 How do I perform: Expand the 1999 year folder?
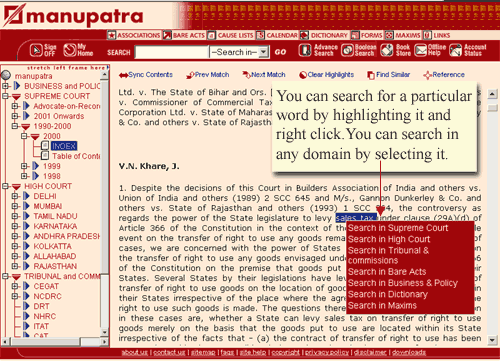[24, 166]
